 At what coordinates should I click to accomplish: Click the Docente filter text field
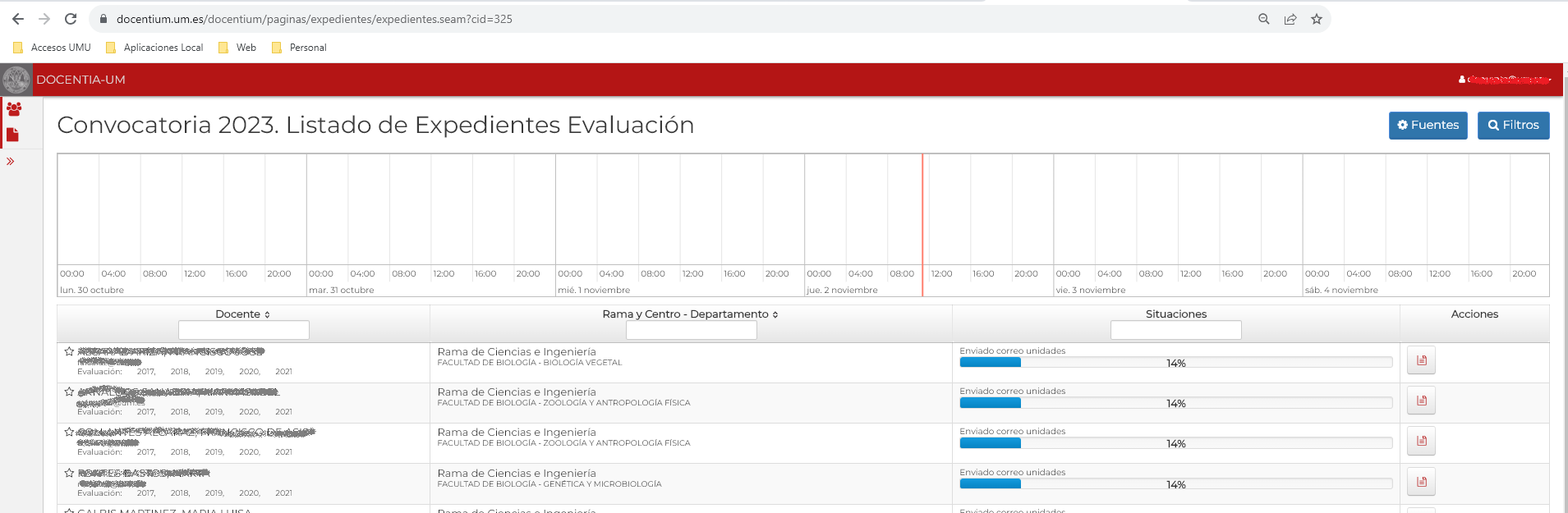pos(244,330)
